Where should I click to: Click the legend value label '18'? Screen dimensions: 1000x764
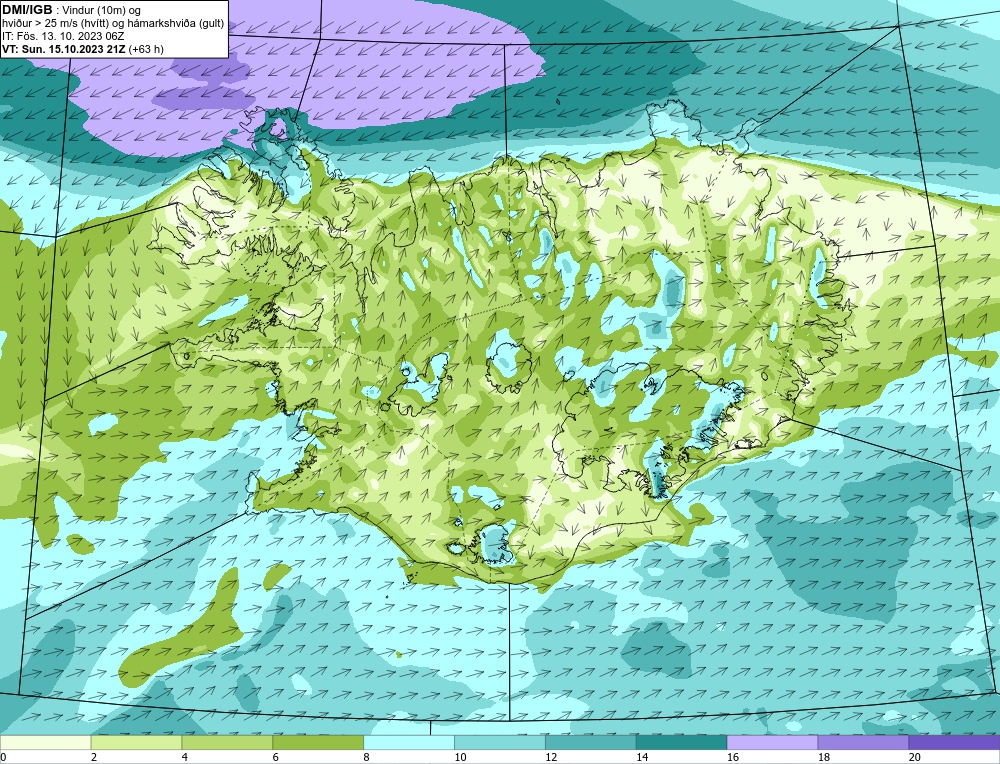pos(823,757)
